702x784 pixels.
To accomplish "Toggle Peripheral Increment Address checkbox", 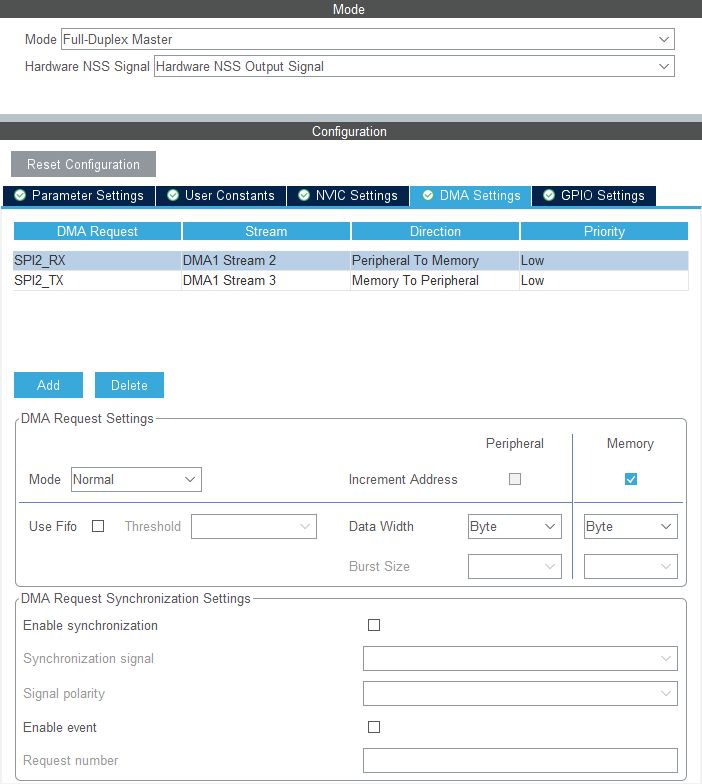I will [x=515, y=479].
